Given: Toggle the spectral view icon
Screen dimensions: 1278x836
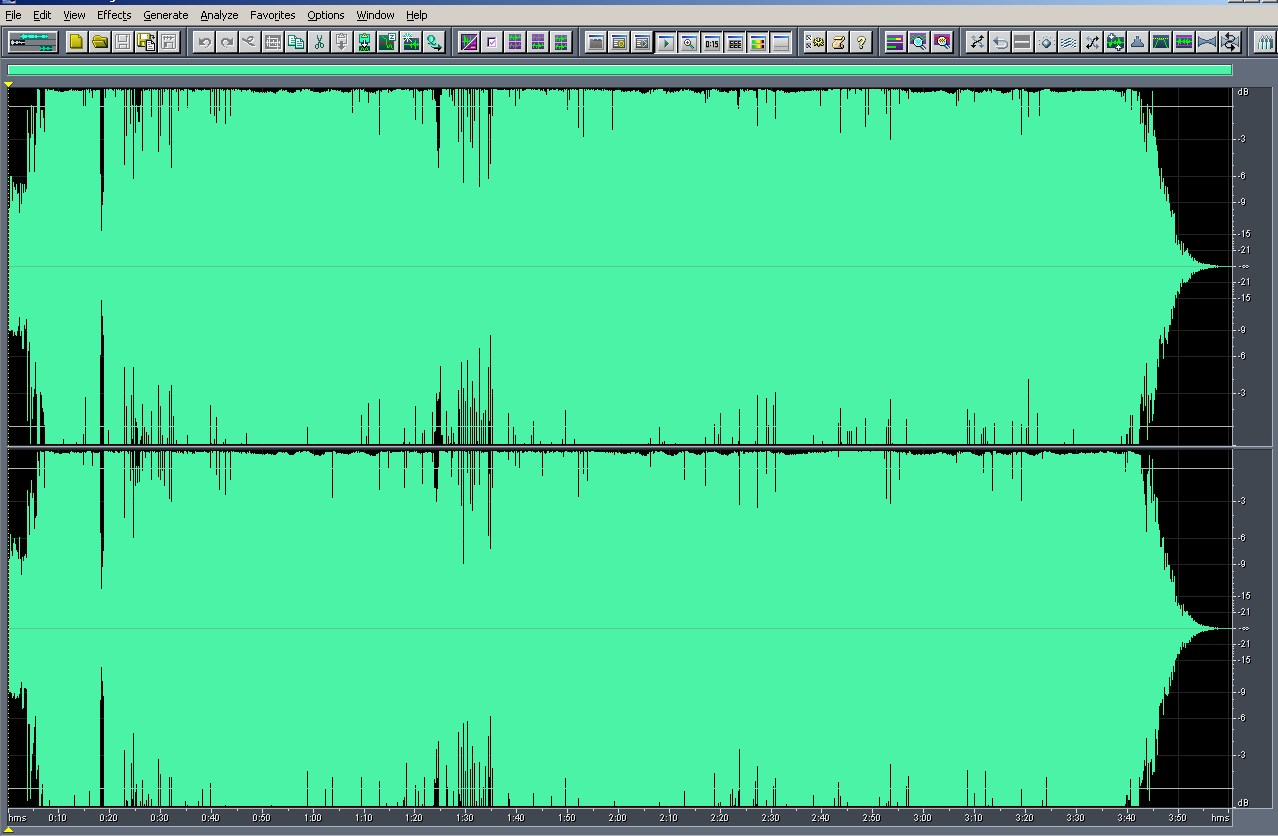Looking at the screenshot, I should [469, 42].
